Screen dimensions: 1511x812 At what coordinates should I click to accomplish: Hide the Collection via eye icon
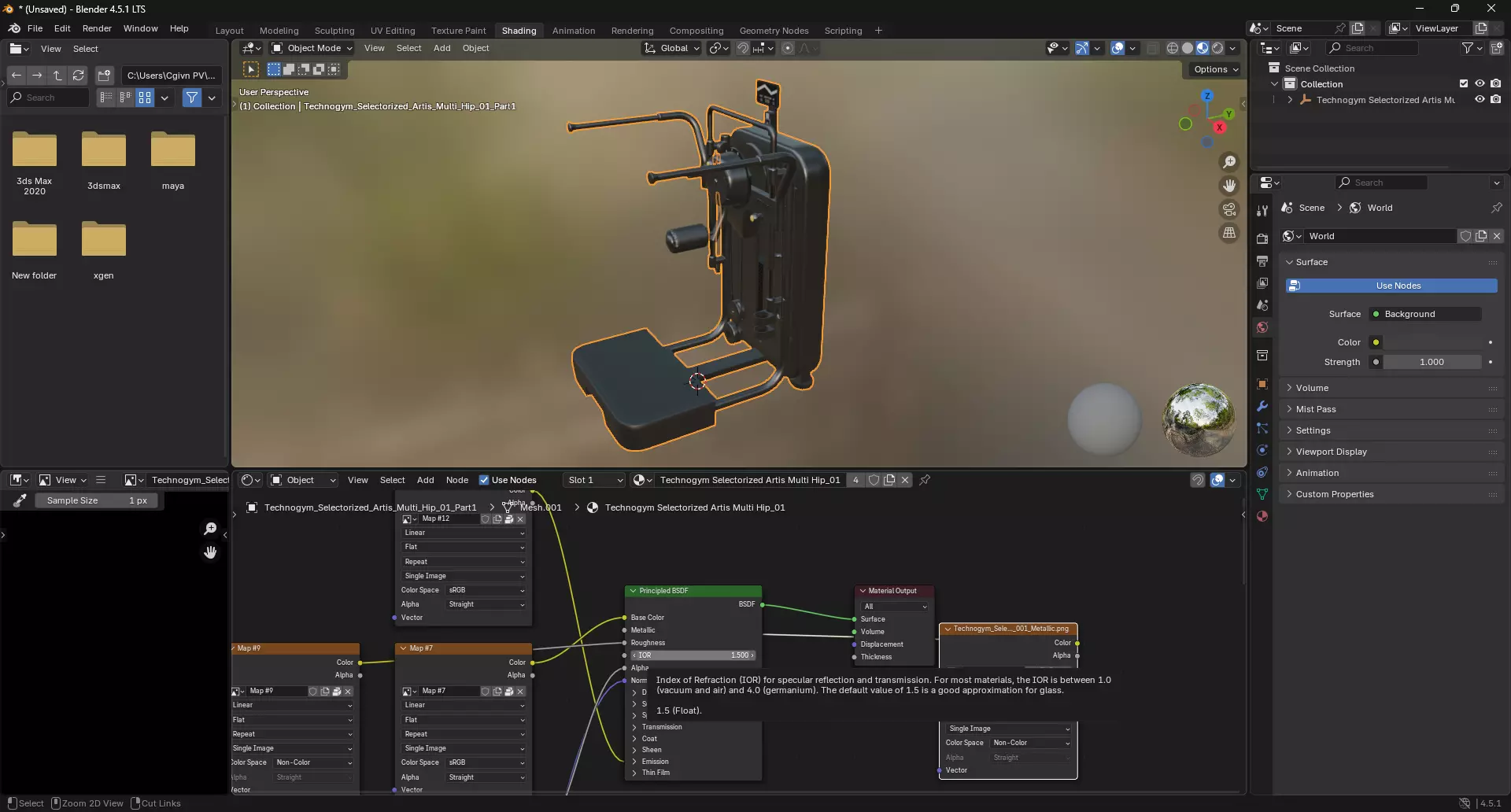click(x=1480, y=83)
